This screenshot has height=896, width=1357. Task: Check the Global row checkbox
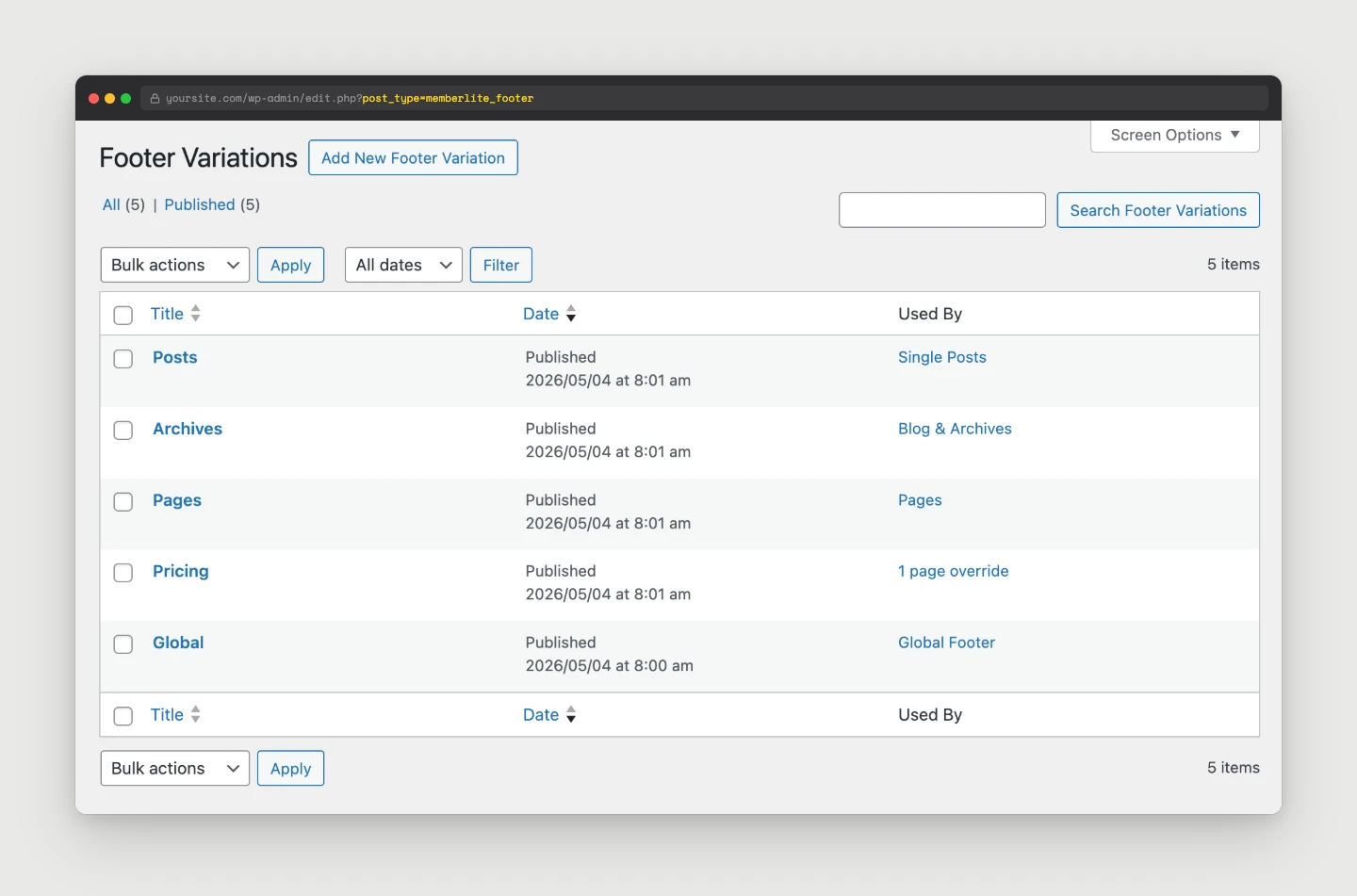pyautogui.click(x=123, y=644)
